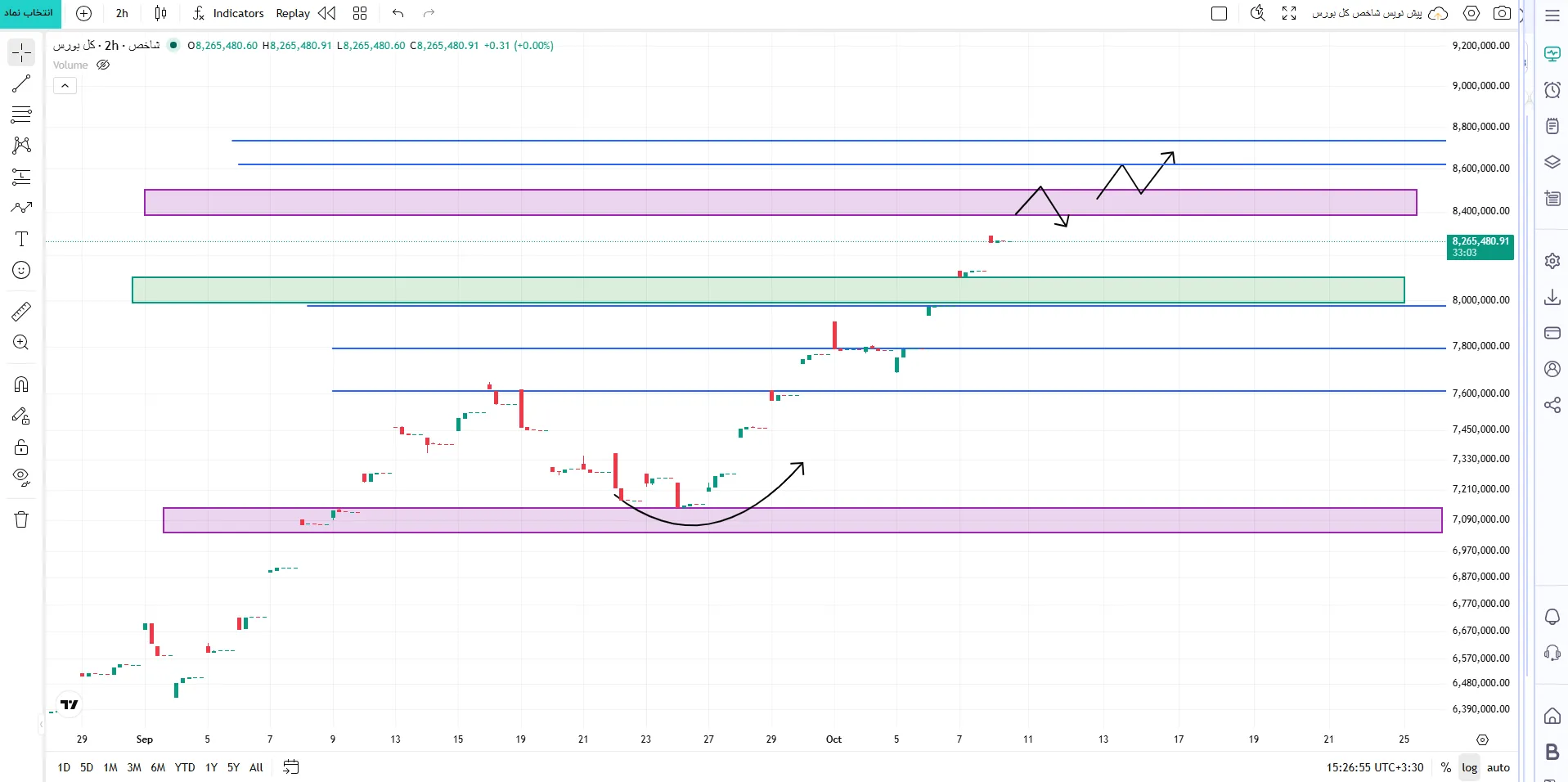Show the hidden Volume indicator
Viewport: 1568px width, 782px height.
click(x=103, y=65)
